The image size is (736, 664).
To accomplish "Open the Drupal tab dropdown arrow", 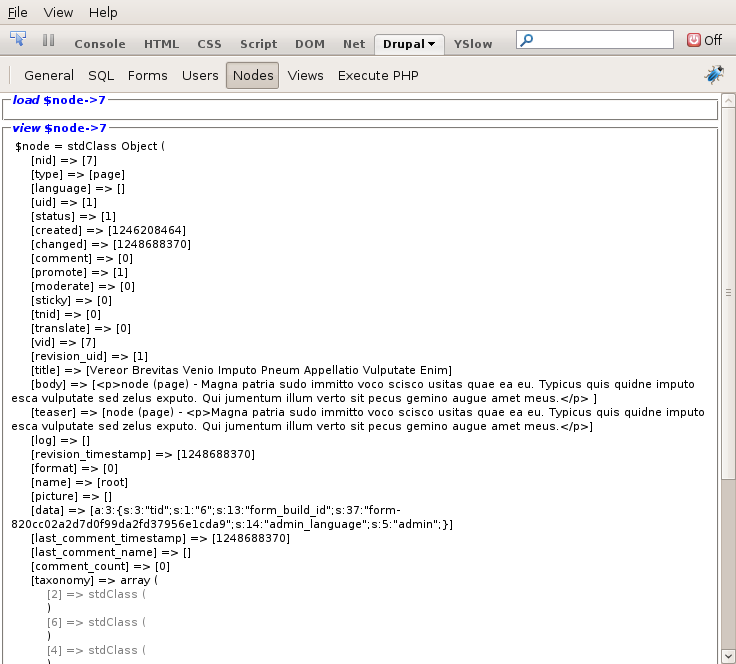I will [431, 44].
